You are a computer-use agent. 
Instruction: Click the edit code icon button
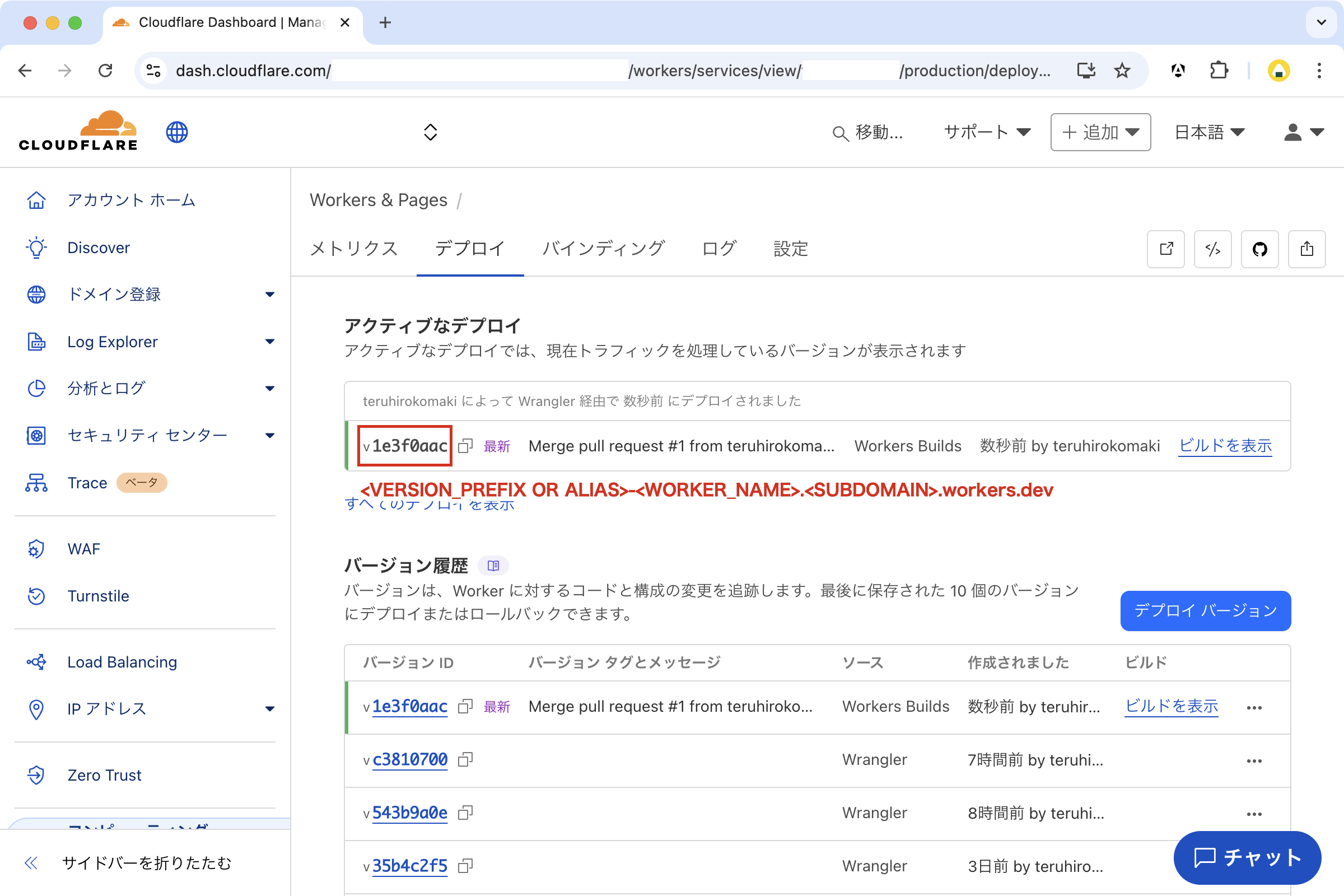(x=1212, y=249)
